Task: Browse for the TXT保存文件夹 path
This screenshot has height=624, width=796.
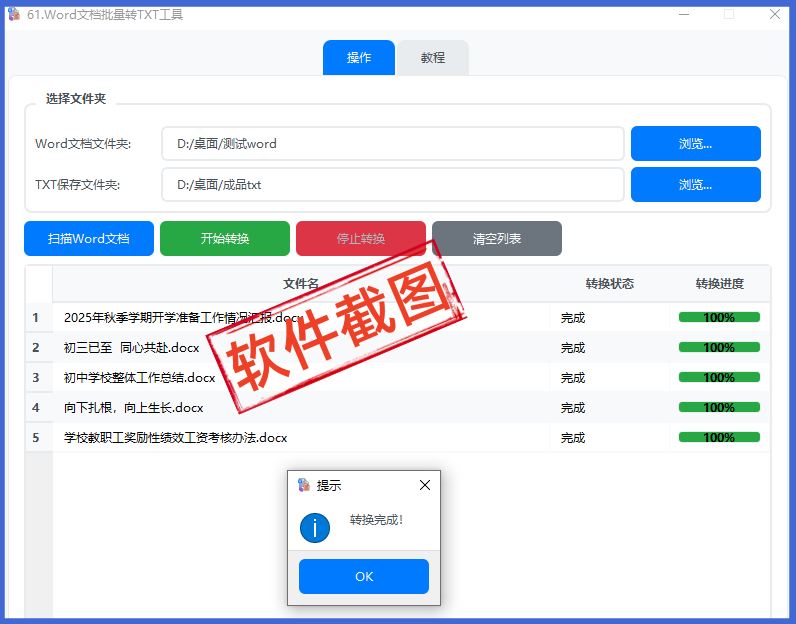Action: tap(695, 185)
